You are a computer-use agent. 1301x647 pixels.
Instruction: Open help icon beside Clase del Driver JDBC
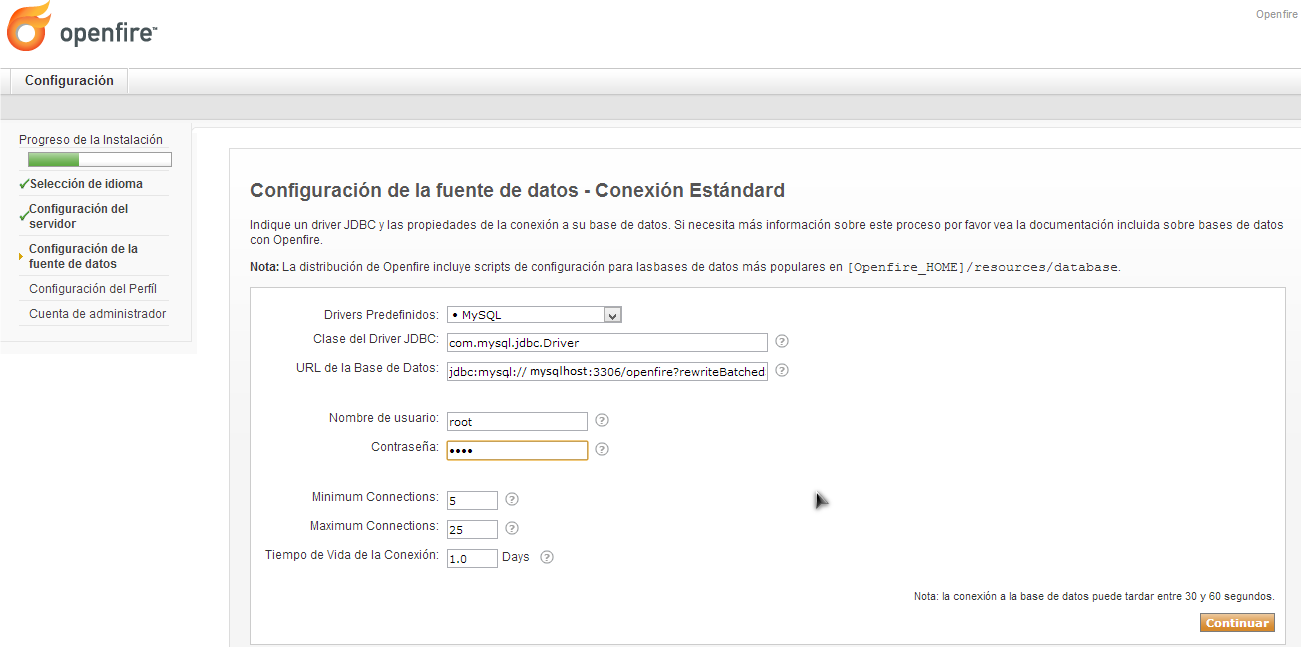coord(782,341)
